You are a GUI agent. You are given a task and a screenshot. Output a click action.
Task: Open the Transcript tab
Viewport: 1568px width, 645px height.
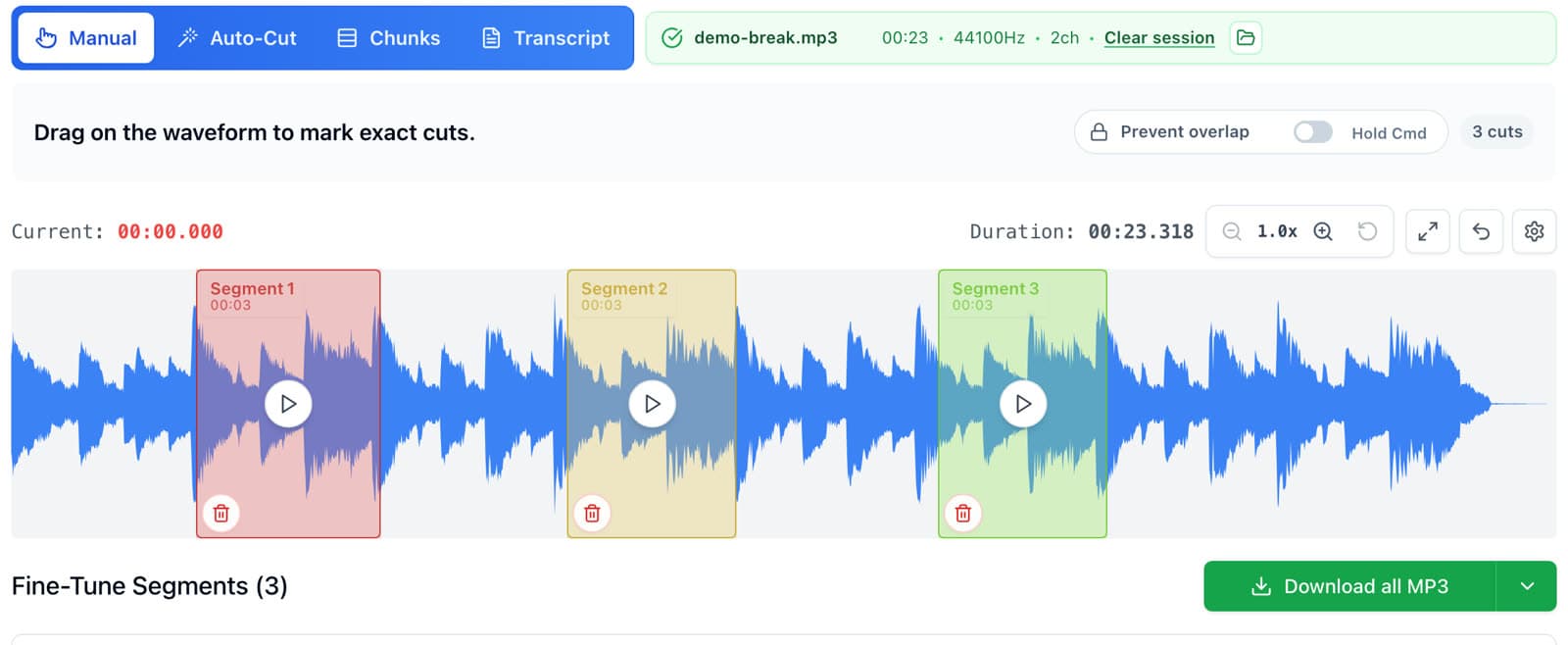pos(546,38)
